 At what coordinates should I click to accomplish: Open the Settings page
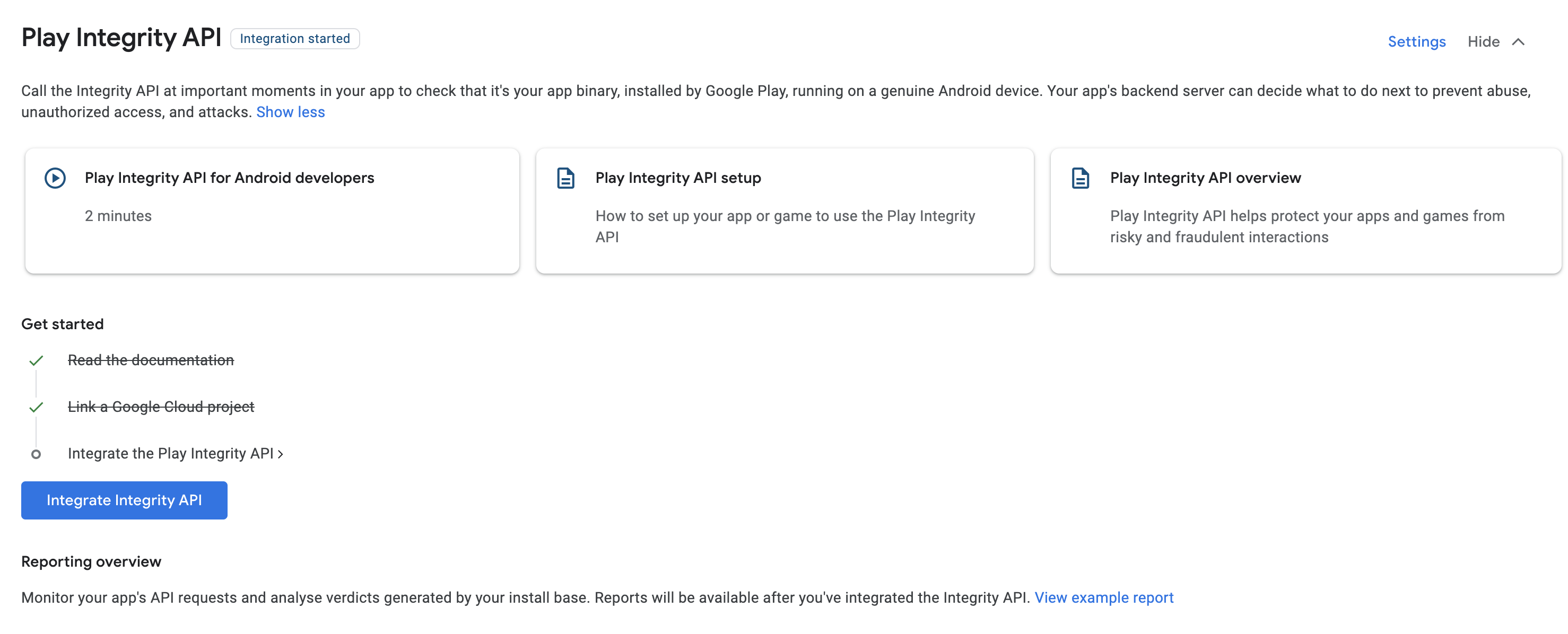click(1416, 41)
